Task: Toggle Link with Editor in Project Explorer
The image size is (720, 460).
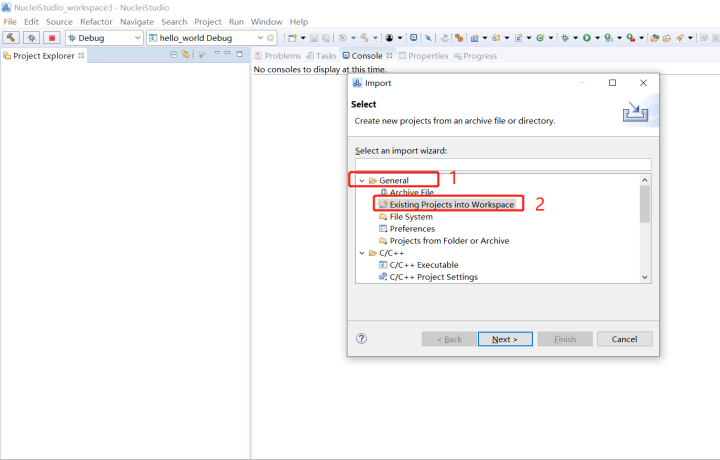Action: click(x=186, y=55)
